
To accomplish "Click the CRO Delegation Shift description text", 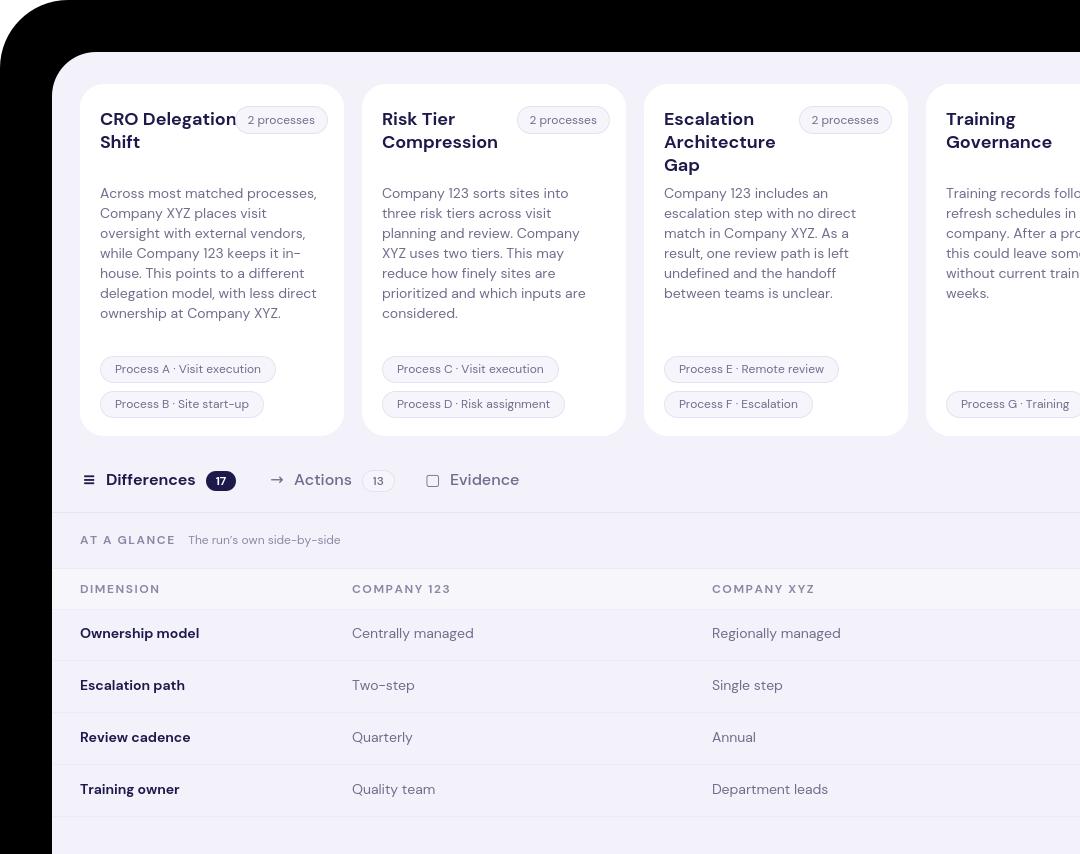I will [x=209, y=253].
